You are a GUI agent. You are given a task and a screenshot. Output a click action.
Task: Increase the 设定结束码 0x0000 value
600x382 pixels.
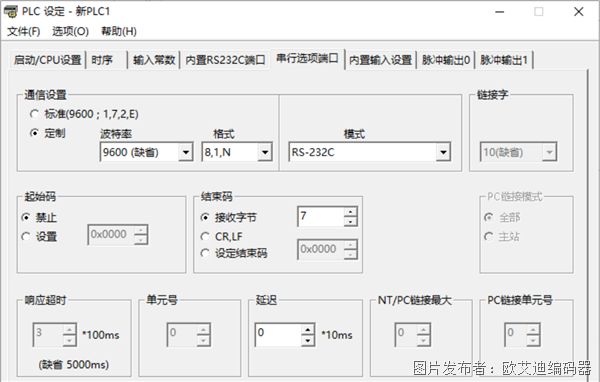pyautogui.click(x=350, y=245)
